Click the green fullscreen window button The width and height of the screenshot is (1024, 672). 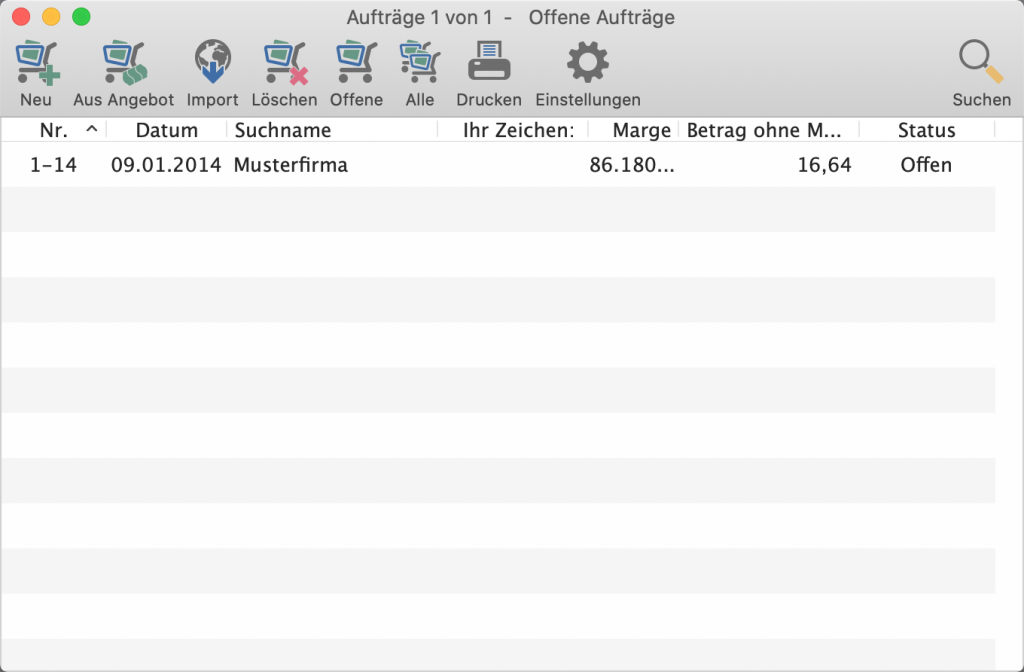81,17
